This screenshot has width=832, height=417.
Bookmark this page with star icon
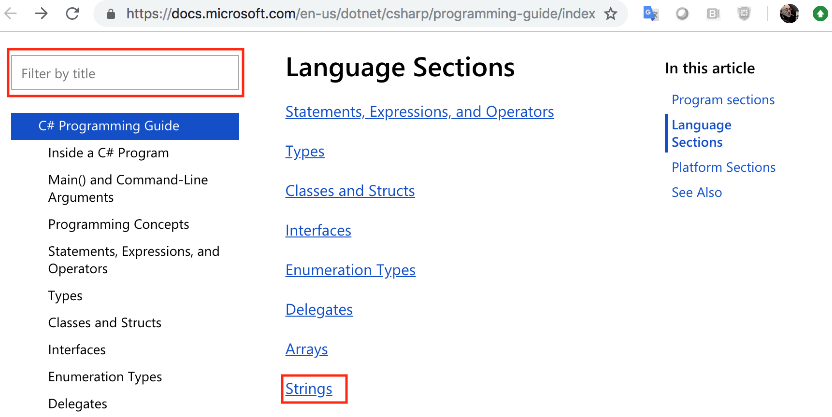tap(611, 14)
